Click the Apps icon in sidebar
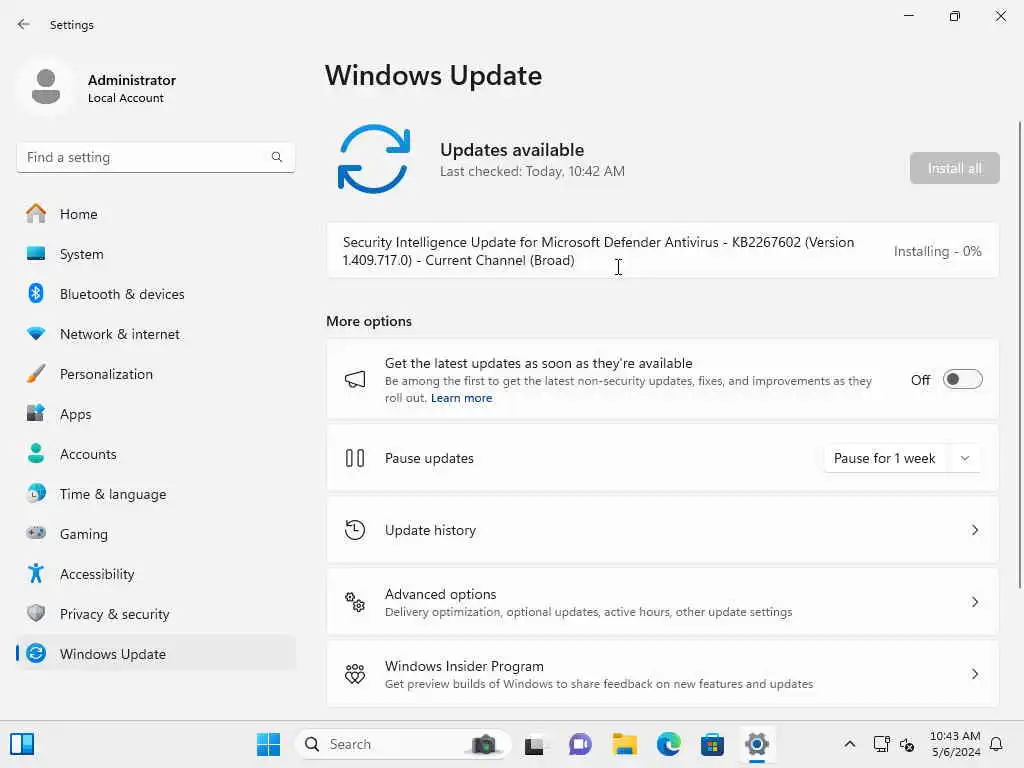Viewport: 1024px width, 768px height. (36, 413)
